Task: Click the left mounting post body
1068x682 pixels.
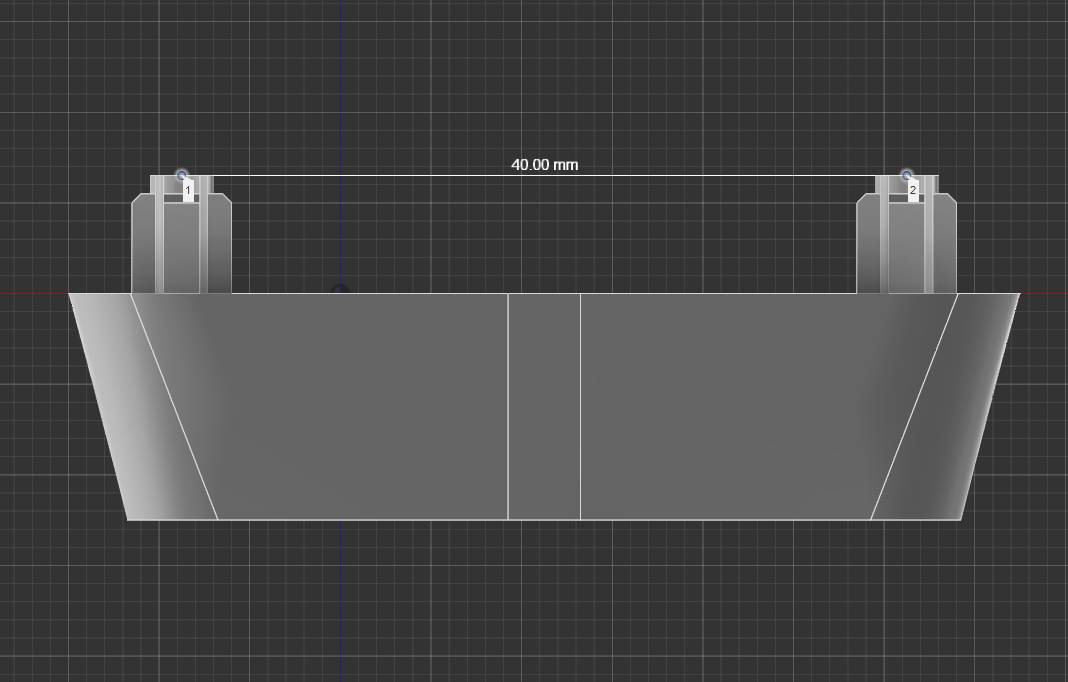Action: [181, 250]
